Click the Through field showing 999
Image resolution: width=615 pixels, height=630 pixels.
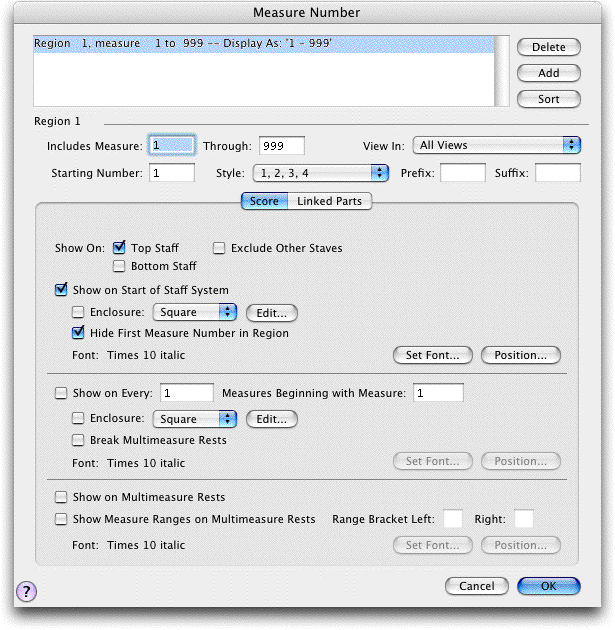[x=282, y=145]
